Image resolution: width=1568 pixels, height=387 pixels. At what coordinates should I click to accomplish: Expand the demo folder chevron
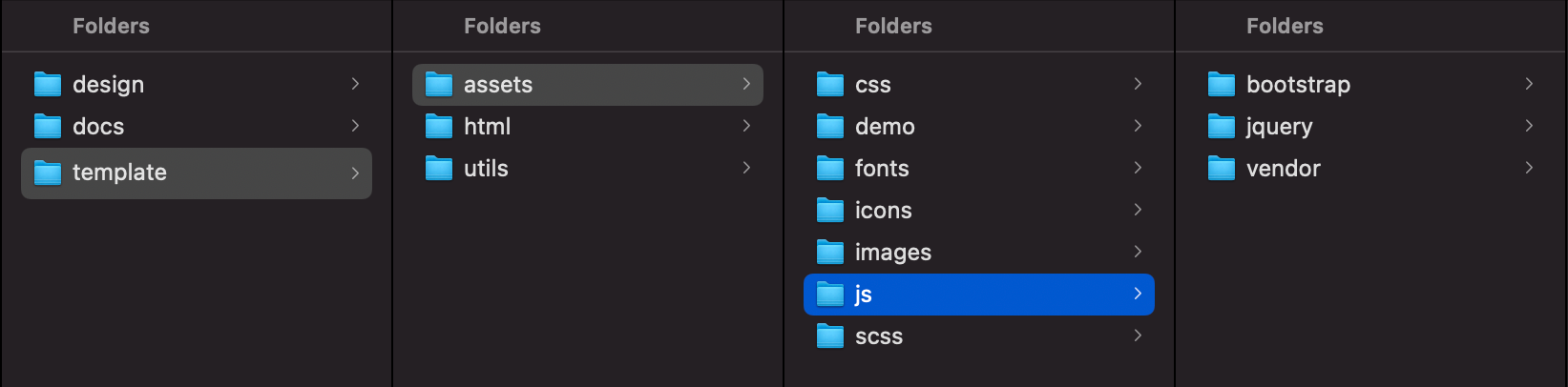[1138, 126]
